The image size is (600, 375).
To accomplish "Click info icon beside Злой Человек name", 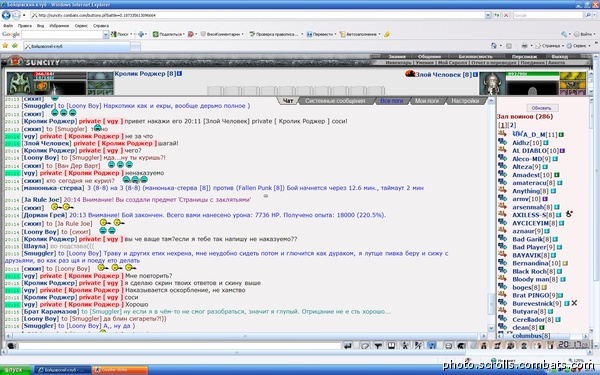I will click(475, 74).
